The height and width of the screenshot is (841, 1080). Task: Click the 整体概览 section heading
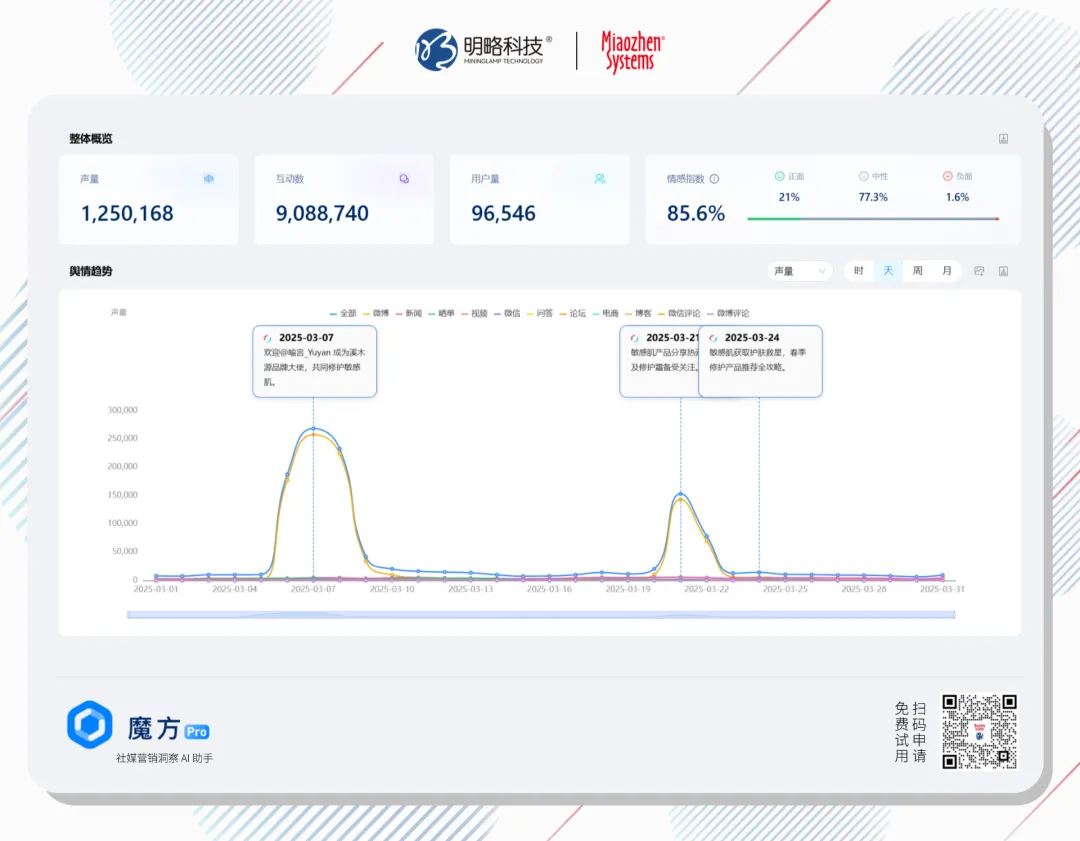point(90,138)
